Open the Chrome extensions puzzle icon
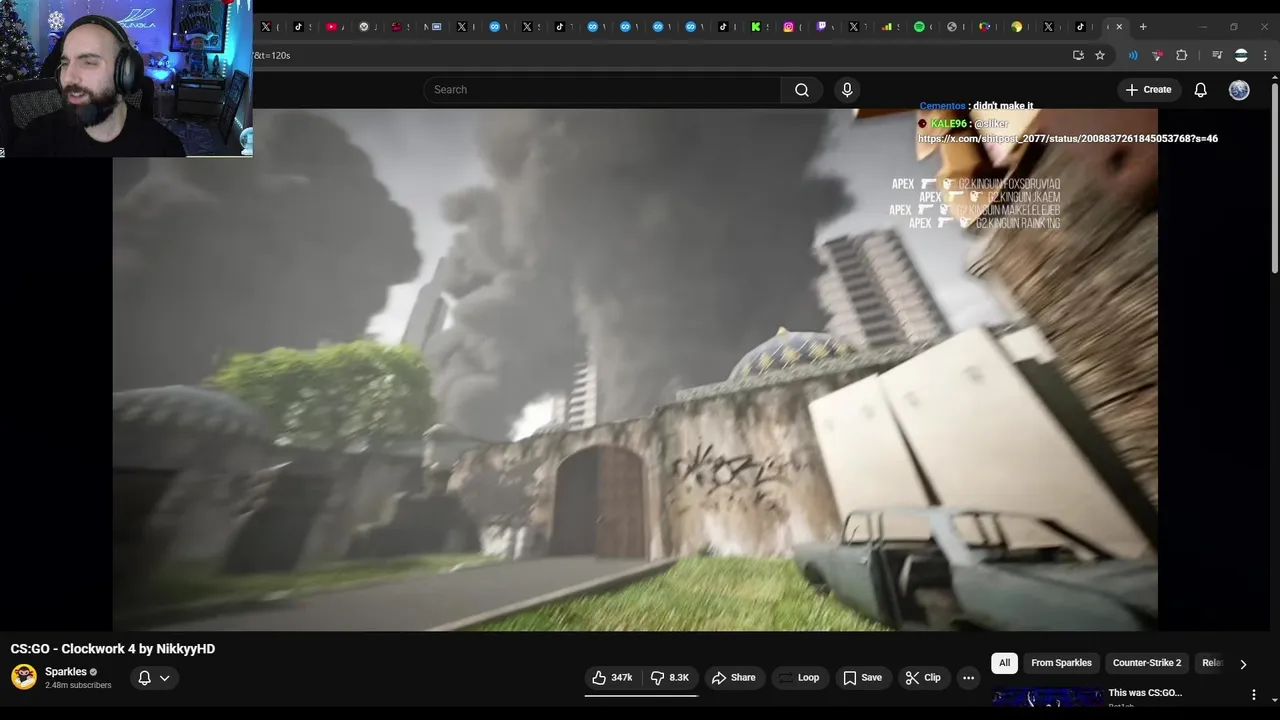The image size is (1280, 720). 1181,55
